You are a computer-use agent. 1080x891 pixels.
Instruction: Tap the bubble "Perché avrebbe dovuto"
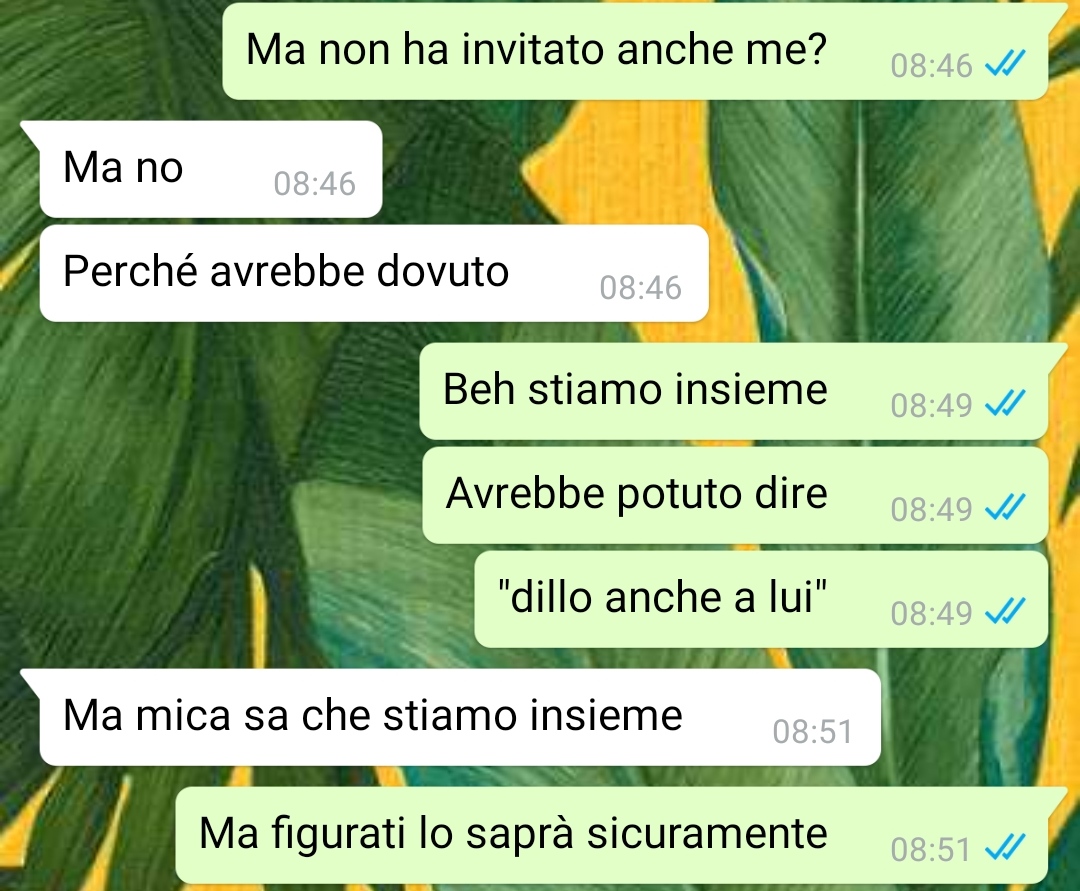pyautogui.click(x=374, y=273)
